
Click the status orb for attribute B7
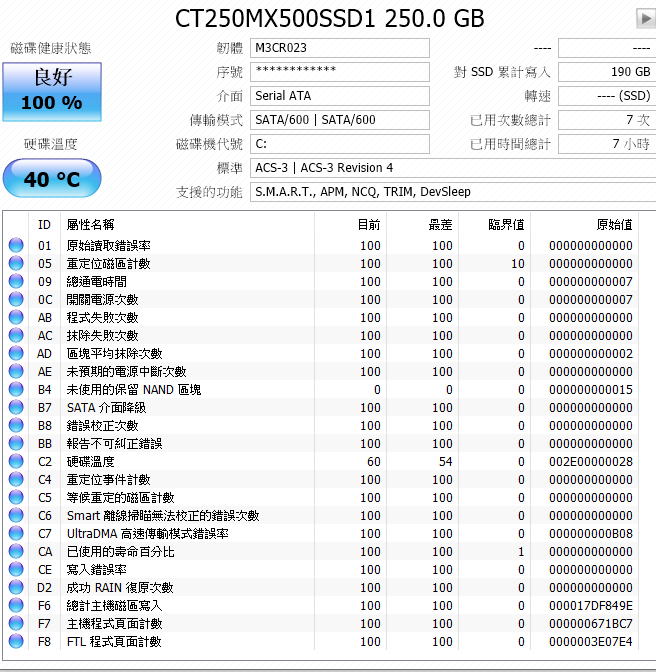click(16, 407)
